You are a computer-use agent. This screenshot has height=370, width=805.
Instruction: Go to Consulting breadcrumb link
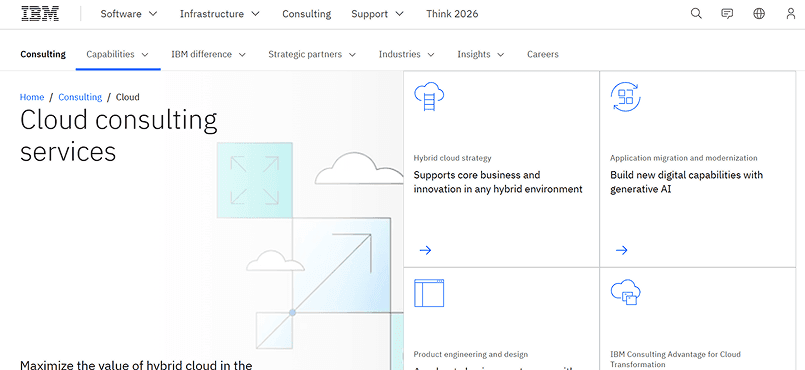click(80, 97)
